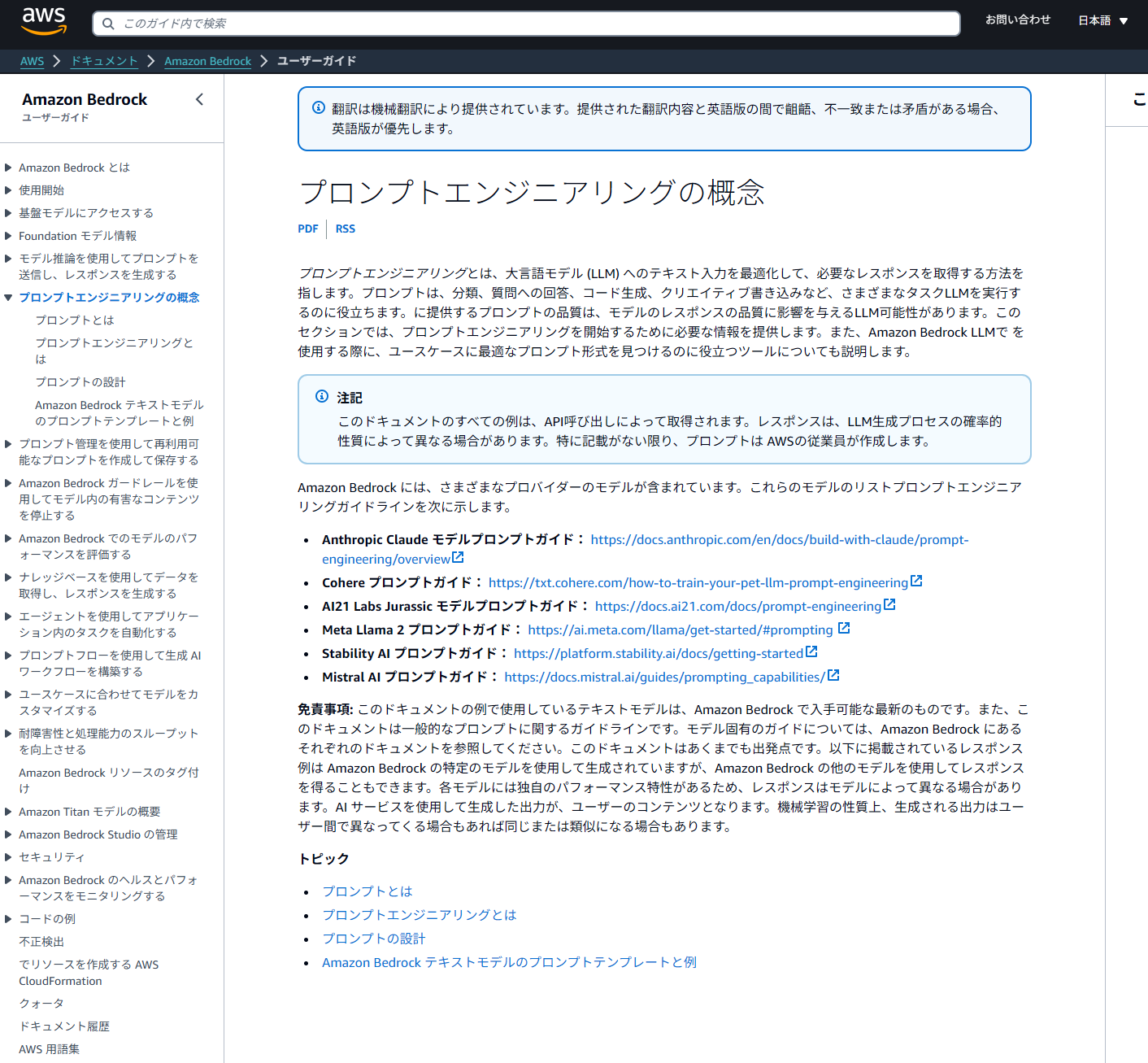
Task: Collapse the sidebar with the left chevron
Action: click(199, 99)
